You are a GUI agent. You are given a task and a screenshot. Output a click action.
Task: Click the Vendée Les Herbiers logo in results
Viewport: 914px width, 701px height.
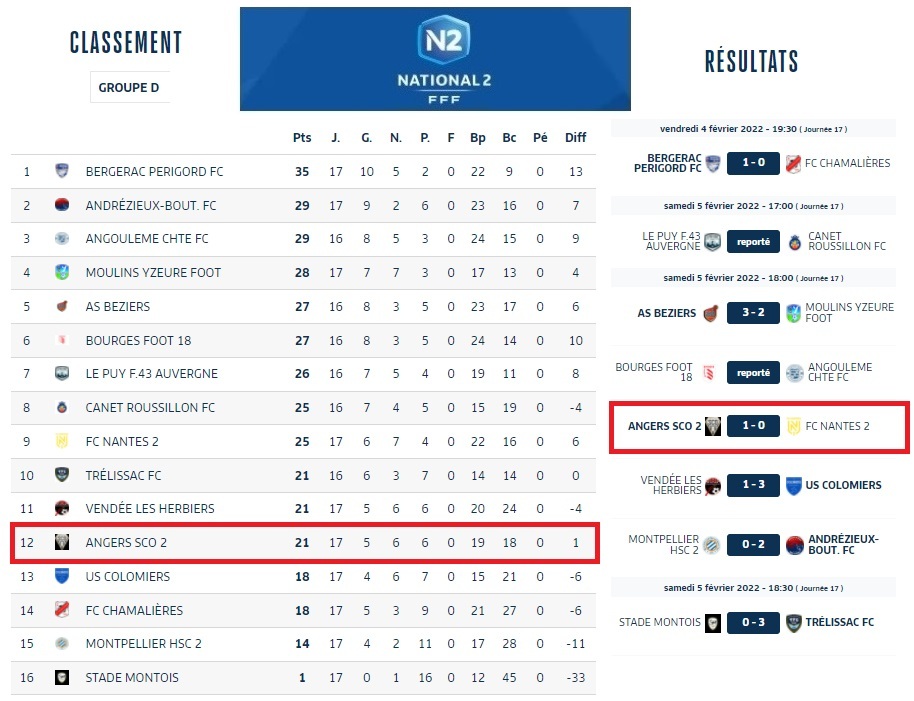click(712, 486)
